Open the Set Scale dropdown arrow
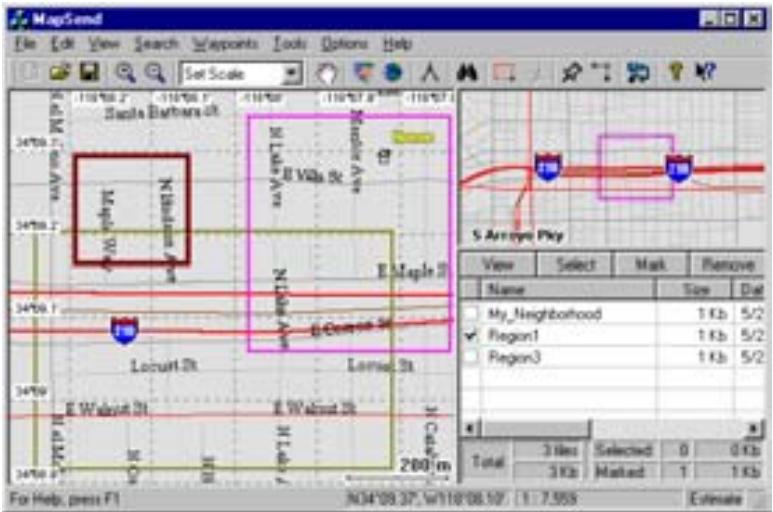 [x=292, y=73]
